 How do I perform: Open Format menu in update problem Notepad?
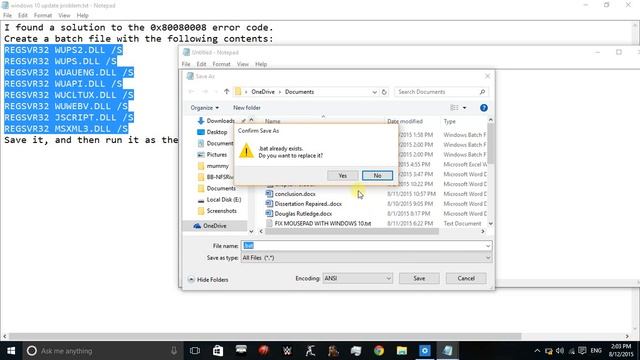click(42, 16)
